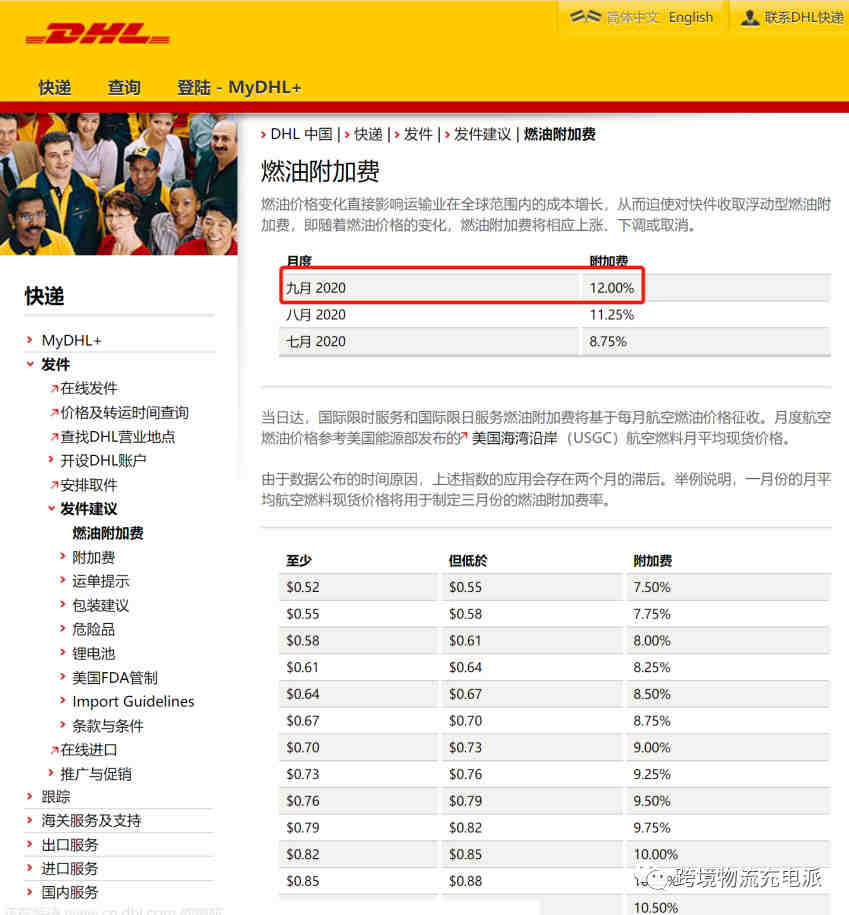Collapse the 发件建议 subsection
This screenshot has height=915, width=849.
pos(89,509)
